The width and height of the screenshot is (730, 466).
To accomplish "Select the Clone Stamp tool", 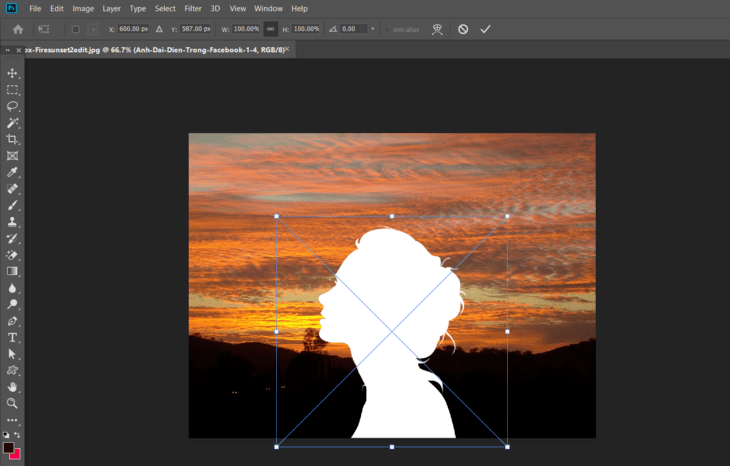I will coord(12,222).
